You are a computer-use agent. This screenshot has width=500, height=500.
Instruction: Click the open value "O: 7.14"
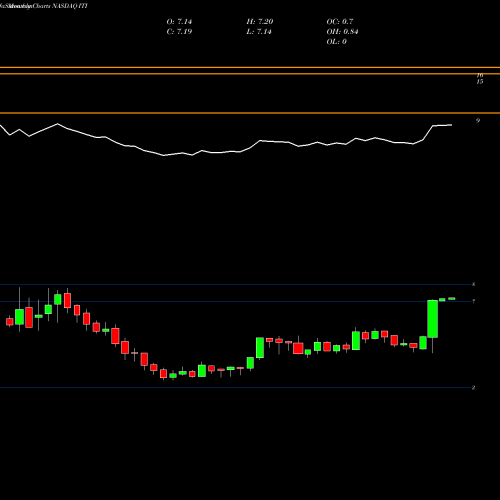tap(179, 22)
